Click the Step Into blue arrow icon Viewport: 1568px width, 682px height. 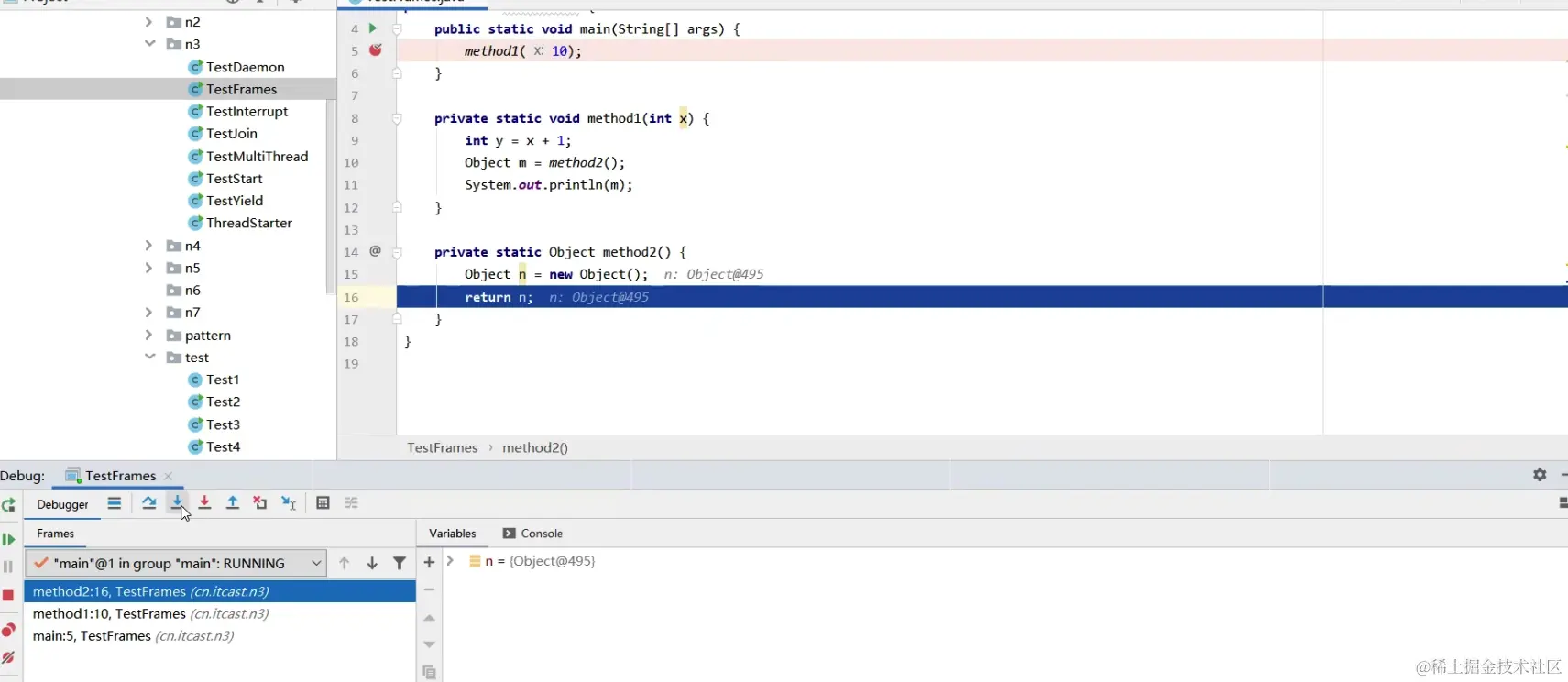[177, 501]
